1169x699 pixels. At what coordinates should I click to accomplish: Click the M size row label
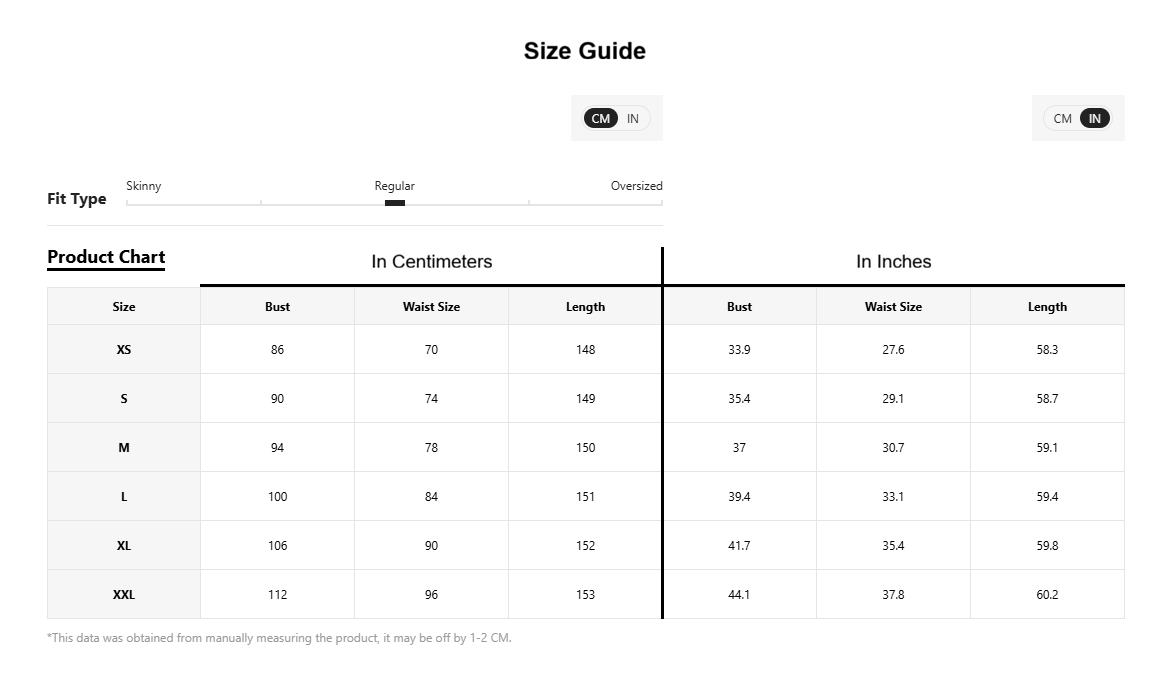[x=124, y=448]
